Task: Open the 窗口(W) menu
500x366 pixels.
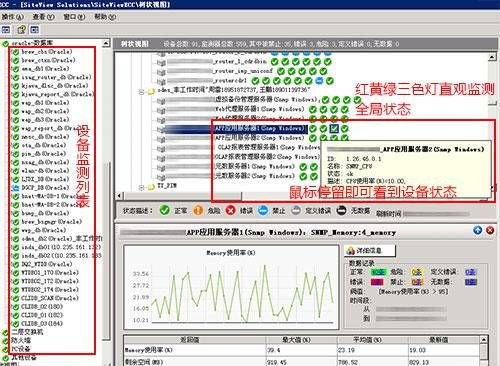Action: [74, 16]
